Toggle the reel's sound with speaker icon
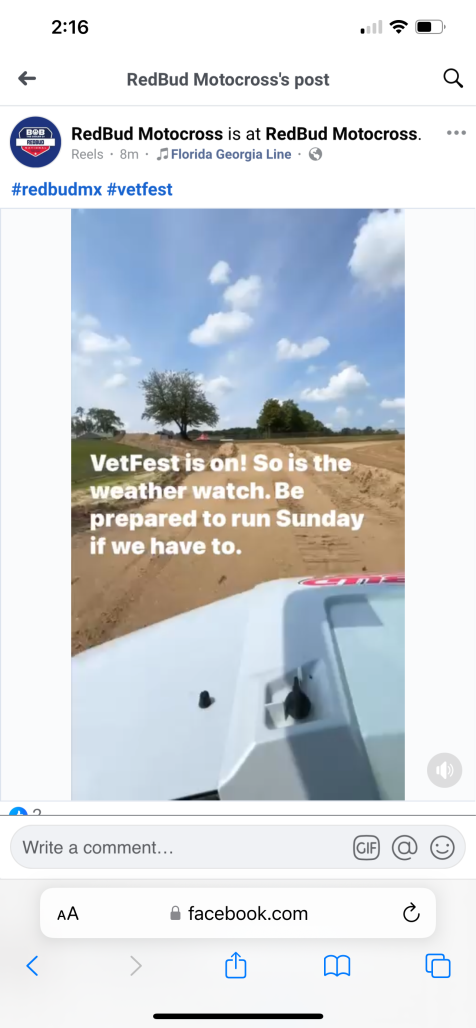 (x=445, y=770)
